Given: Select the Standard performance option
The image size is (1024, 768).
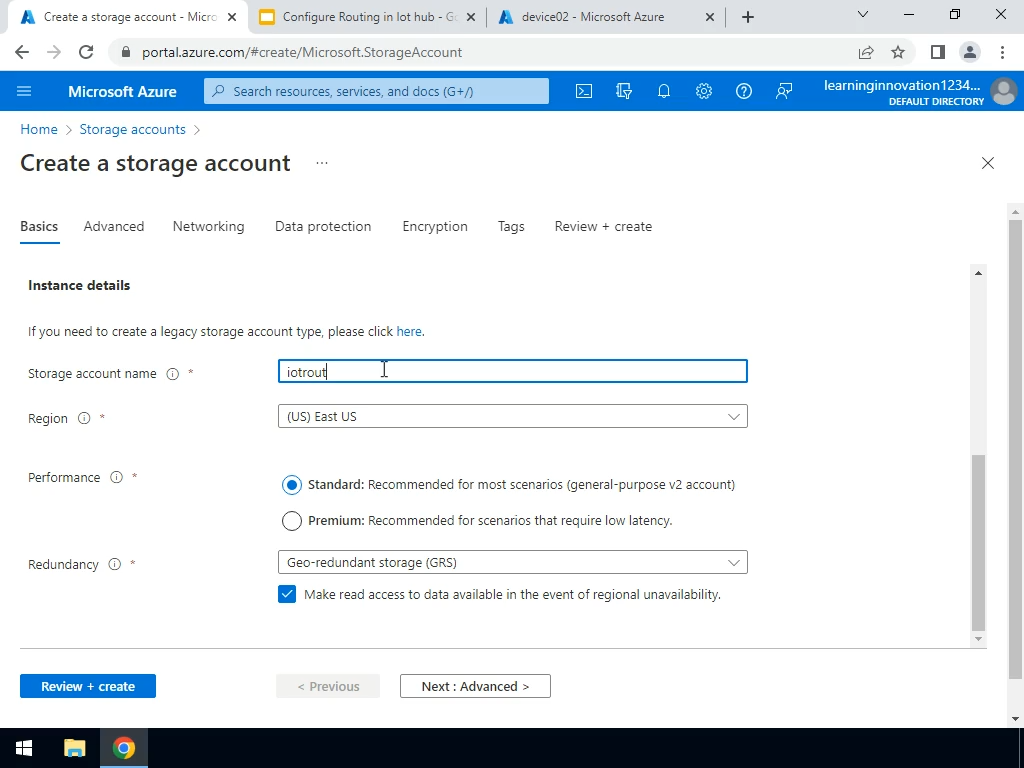Looking at the screenshot, I should point(292,485).
